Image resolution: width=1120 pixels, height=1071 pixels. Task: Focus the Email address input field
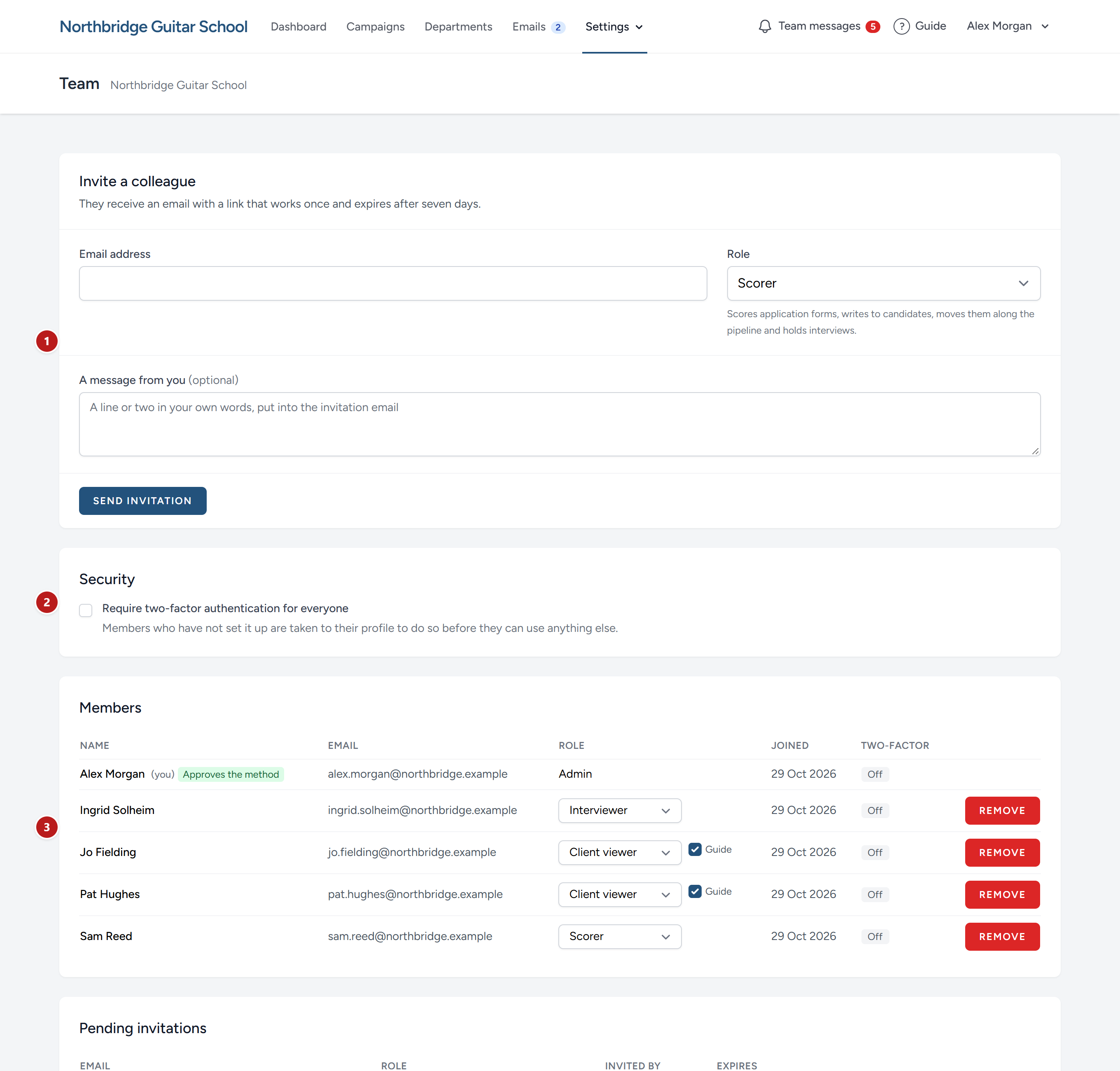click(393, 283)
